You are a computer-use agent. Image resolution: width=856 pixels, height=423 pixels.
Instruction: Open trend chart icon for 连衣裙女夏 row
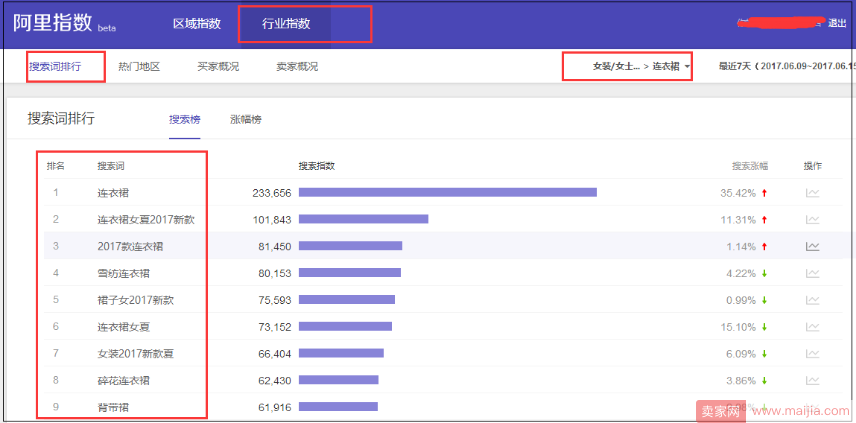(812, 327)
